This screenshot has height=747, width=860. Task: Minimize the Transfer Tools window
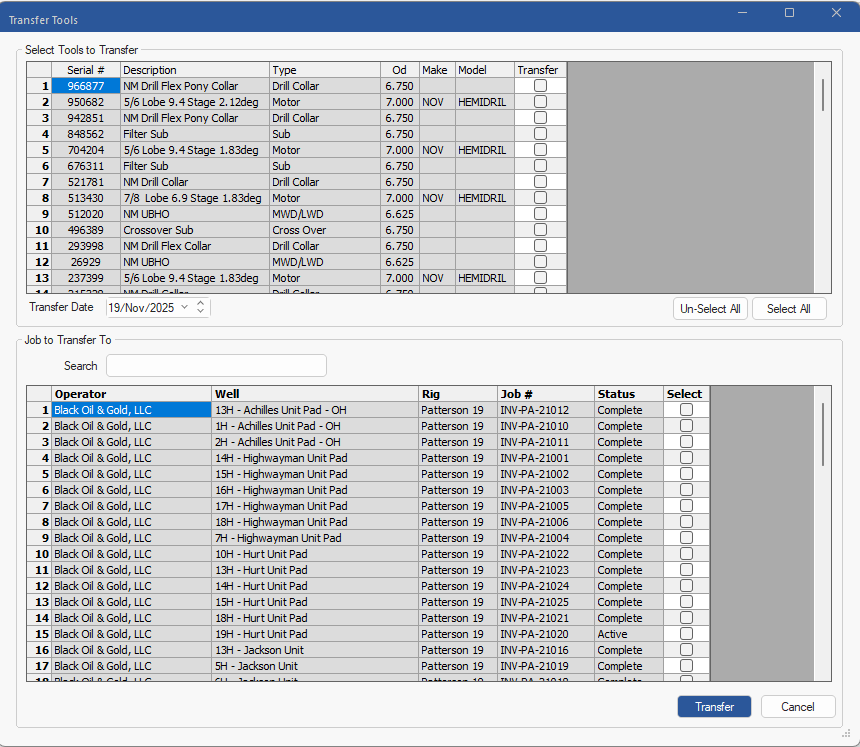[x=742, y=13]
